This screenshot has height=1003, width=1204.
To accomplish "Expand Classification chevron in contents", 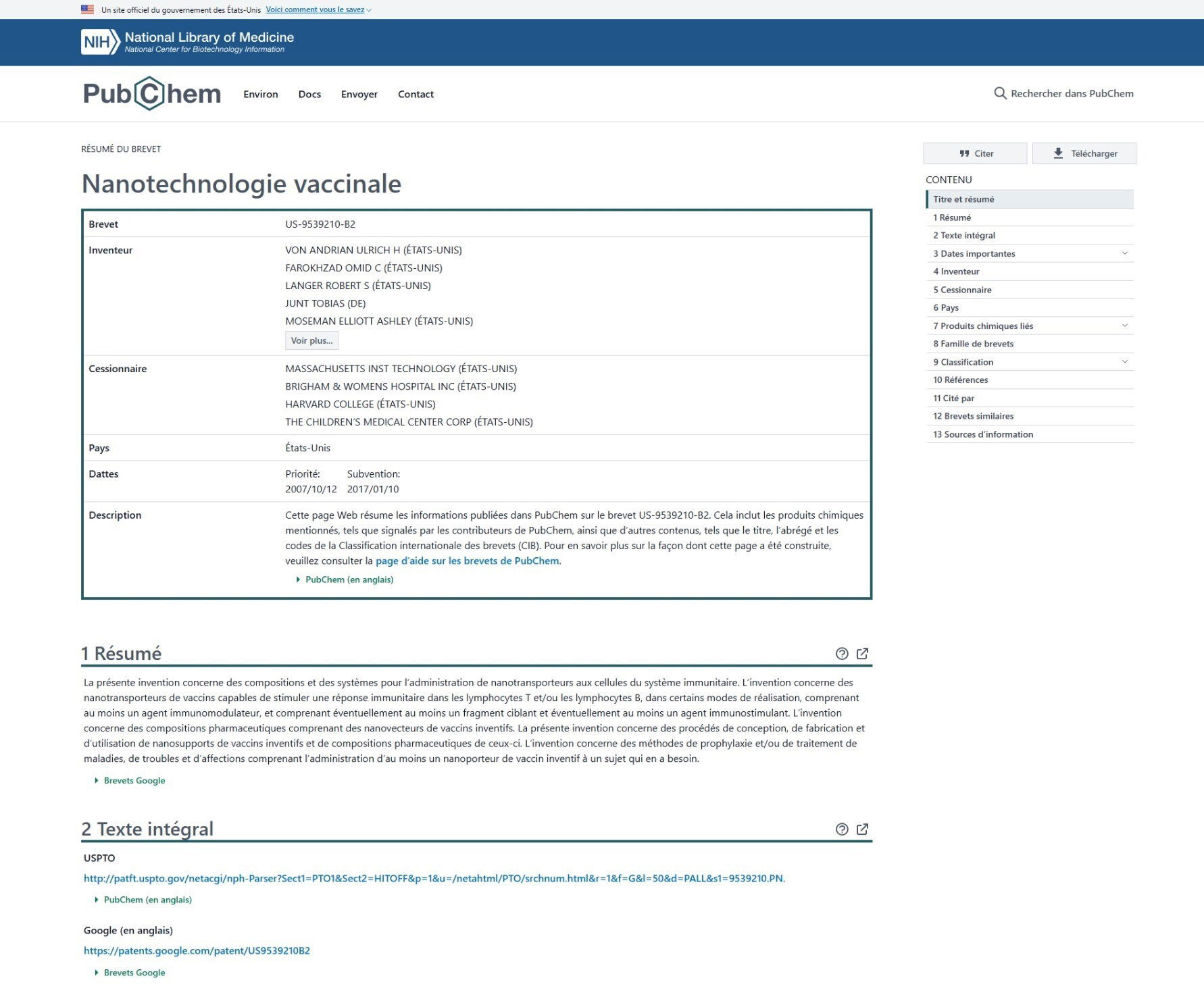I will 1125,361.
